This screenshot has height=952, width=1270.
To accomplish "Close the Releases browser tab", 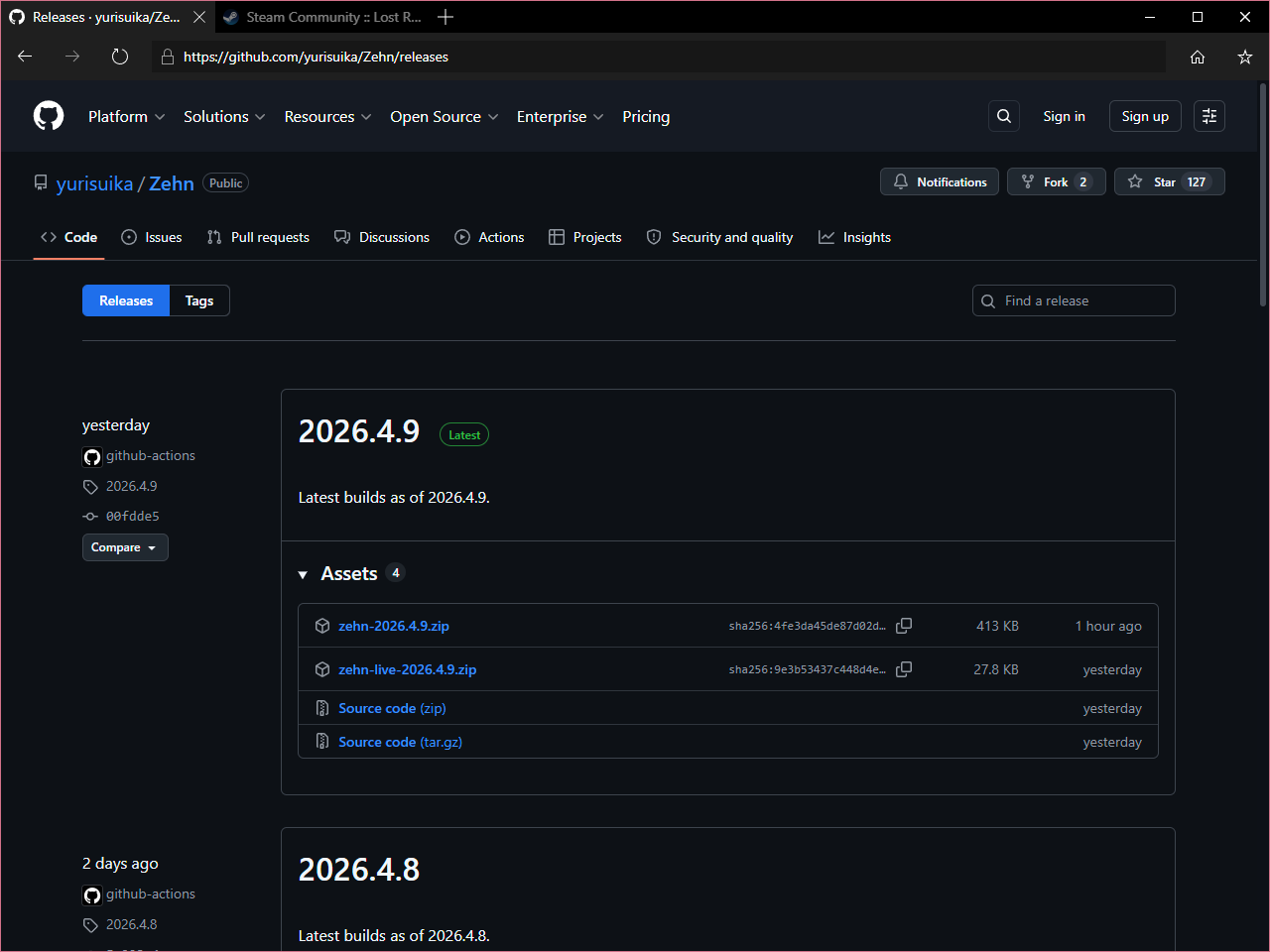I will pyautogui.click(x=199, y=17).
